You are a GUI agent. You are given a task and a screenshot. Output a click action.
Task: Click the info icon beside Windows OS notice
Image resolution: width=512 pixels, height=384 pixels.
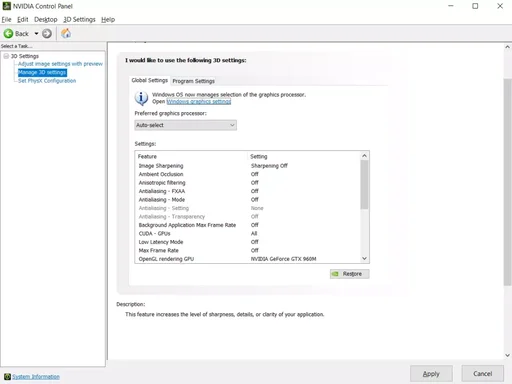[141, 98]
